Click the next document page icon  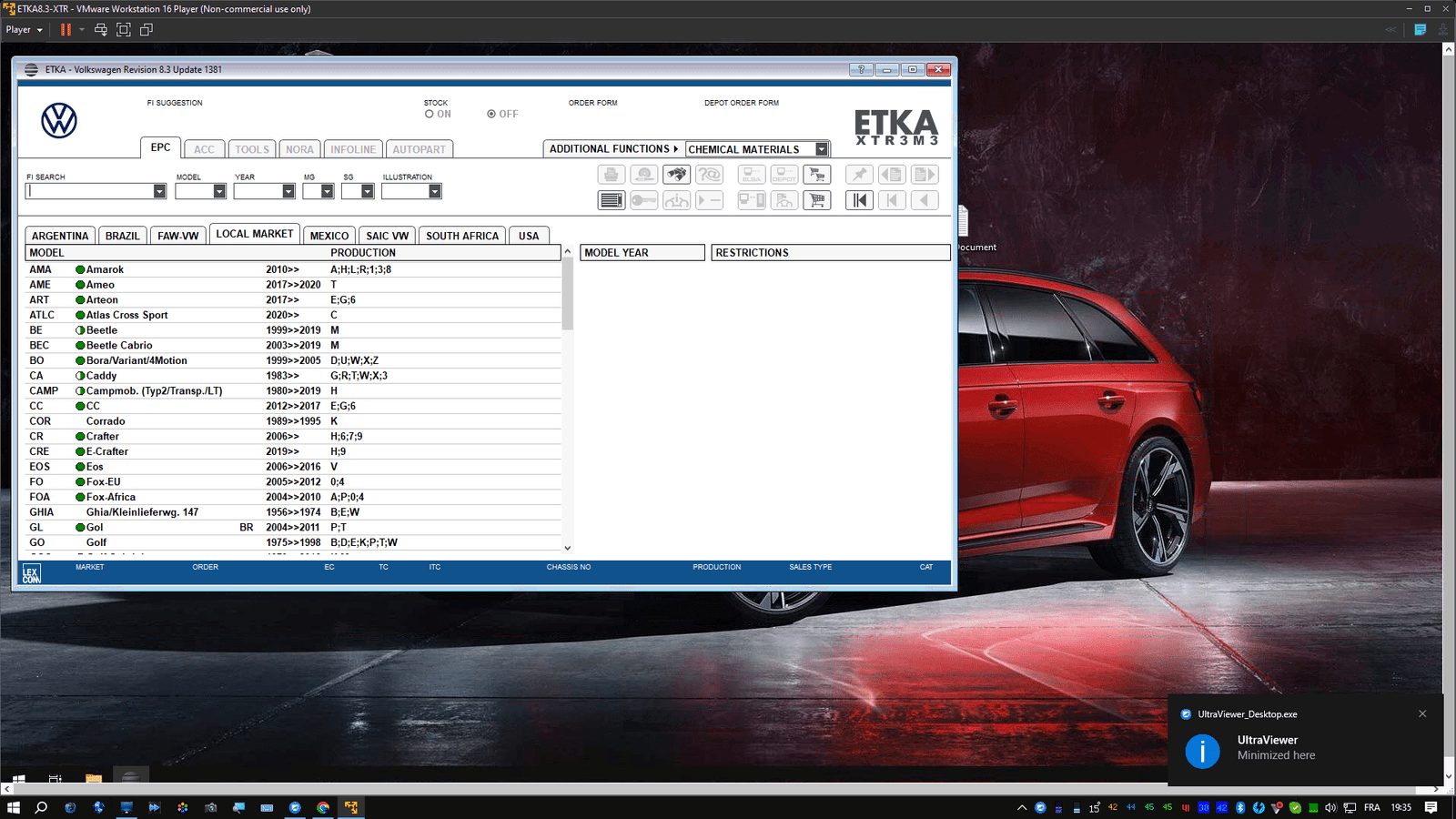pos(925,175)
